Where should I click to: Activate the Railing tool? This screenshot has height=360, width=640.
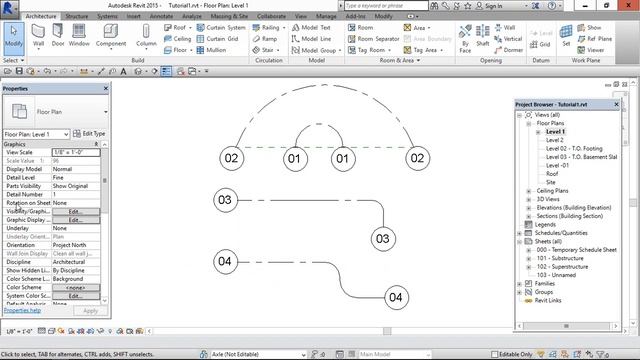[x=269, y=27]
